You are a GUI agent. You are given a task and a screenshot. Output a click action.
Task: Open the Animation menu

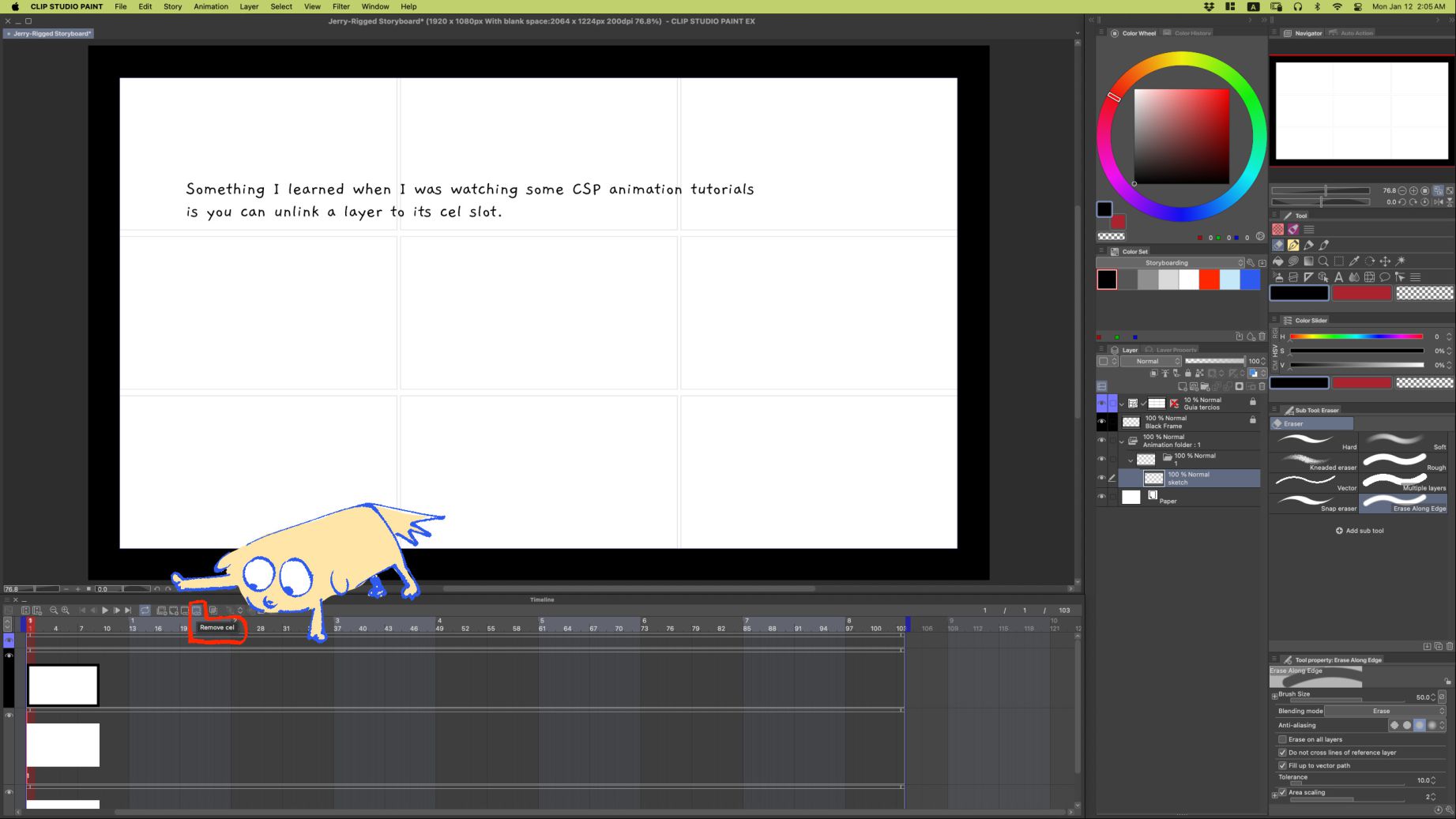210,6
